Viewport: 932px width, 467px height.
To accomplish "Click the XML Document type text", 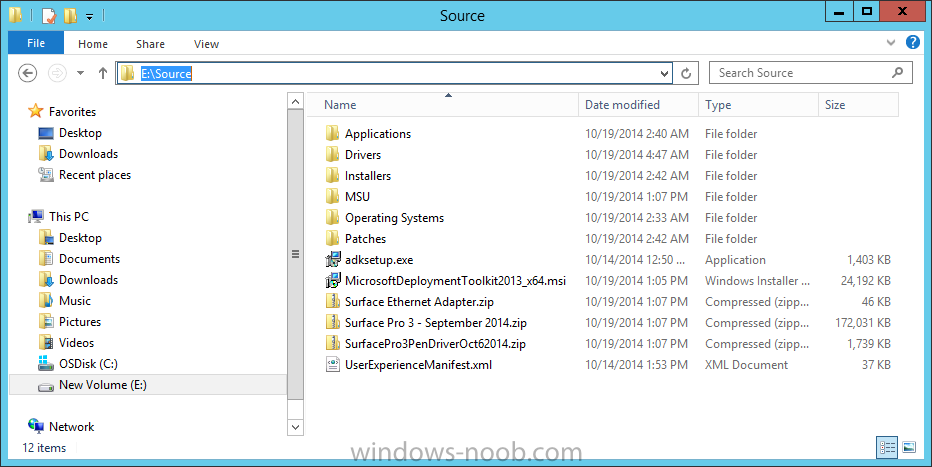I will [747, 365].
